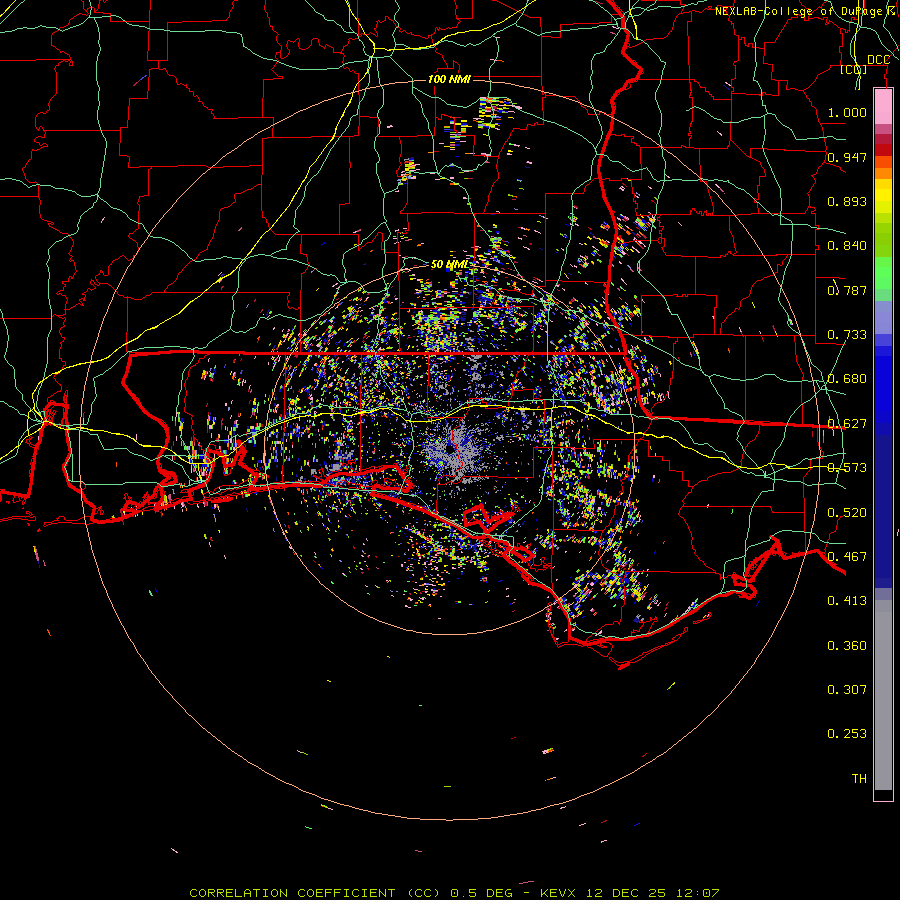Screen dimensions: 900x900
Task: Click the 0.360 legend value
Action: click(847, 646)
